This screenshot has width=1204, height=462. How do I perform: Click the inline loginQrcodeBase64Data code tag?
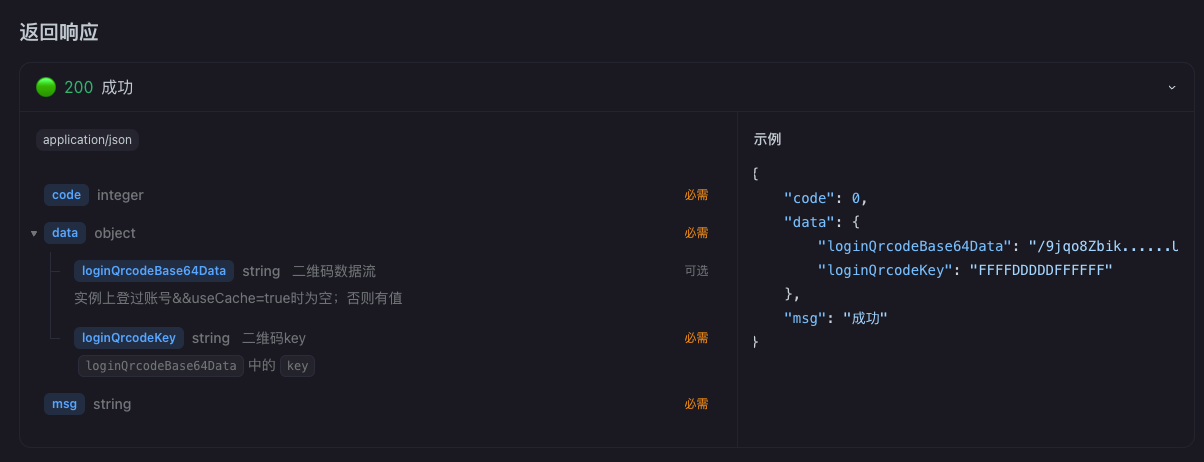coord(161,366)
